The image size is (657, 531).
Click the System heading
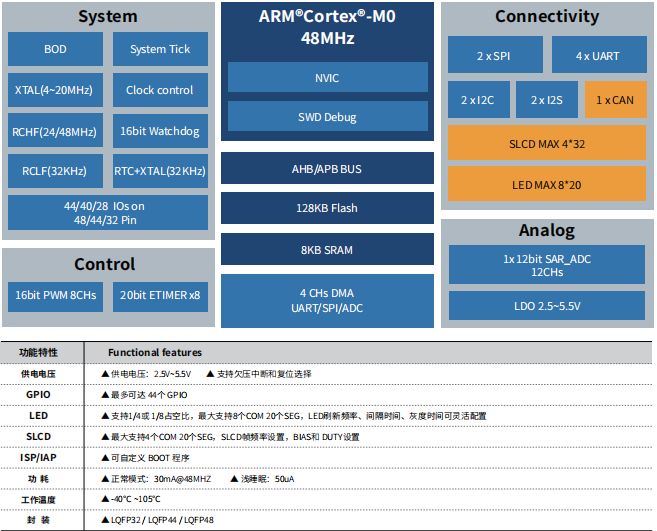(x=108, y=16)
